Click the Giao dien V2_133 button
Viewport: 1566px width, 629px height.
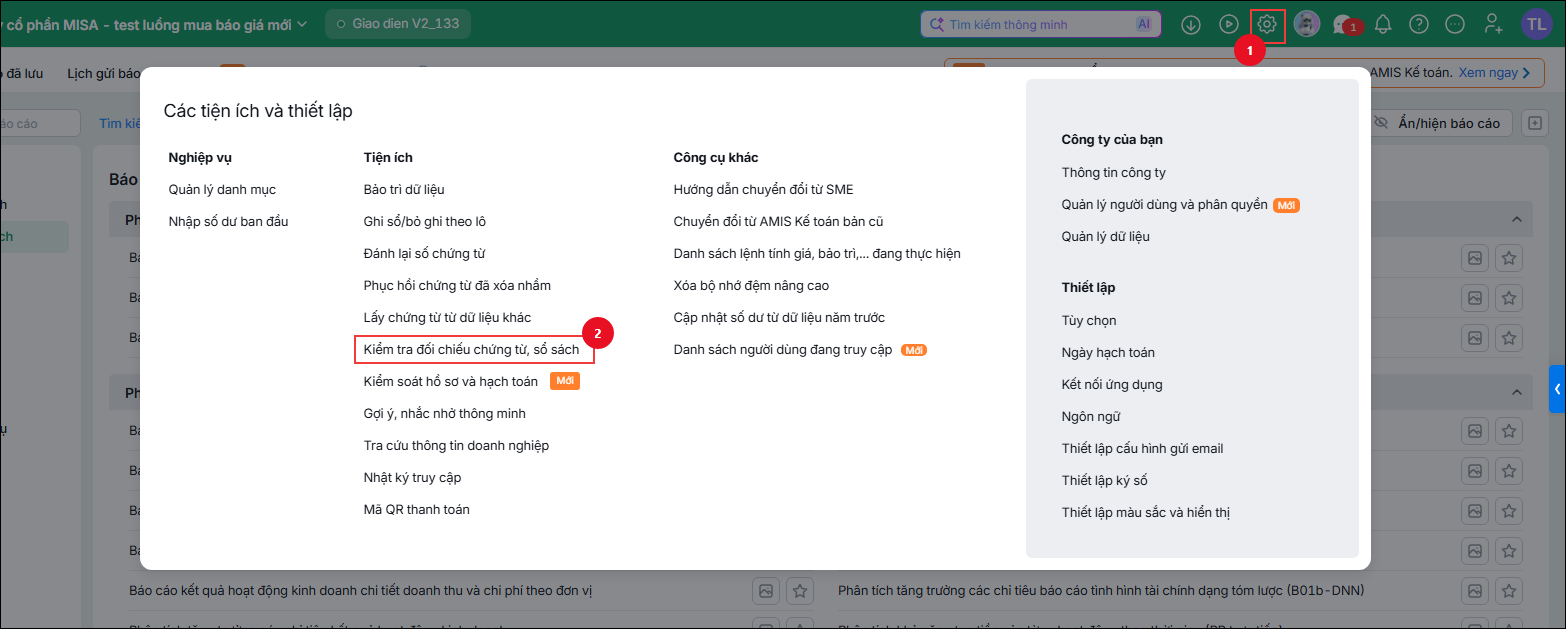tap(398, 24)
